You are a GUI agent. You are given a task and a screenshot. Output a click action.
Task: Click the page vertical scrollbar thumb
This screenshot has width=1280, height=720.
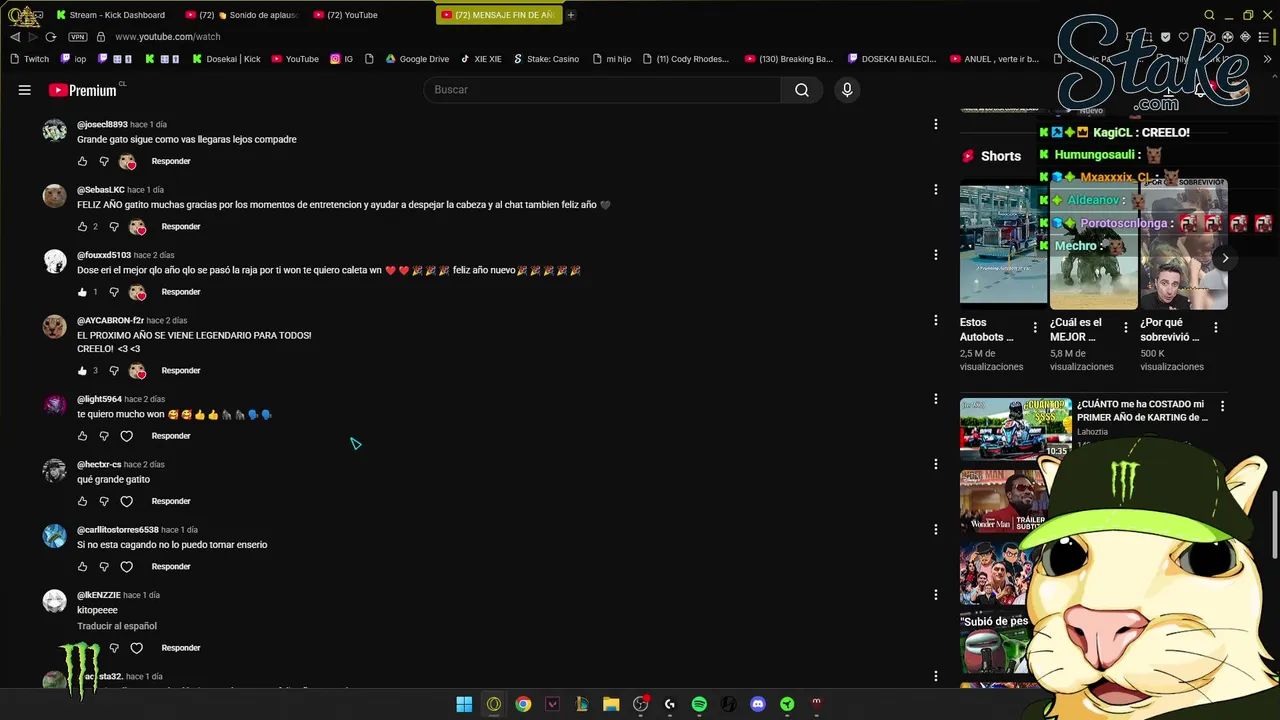1274,525
